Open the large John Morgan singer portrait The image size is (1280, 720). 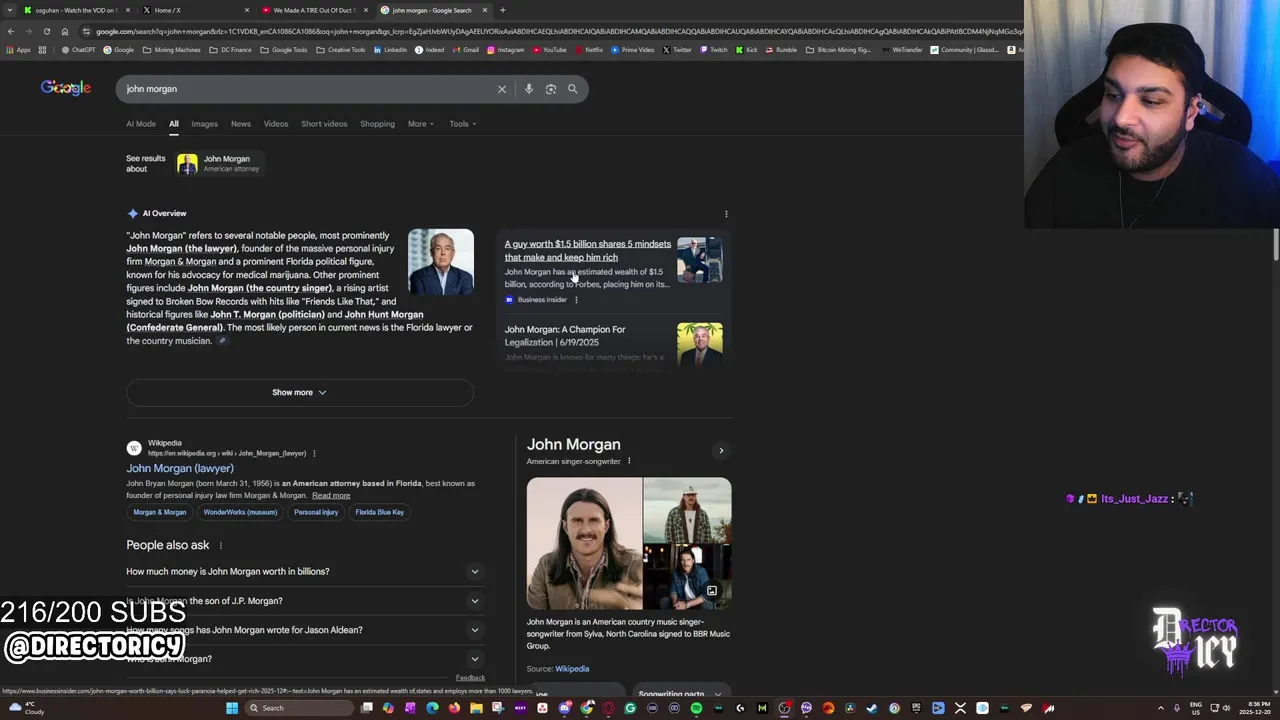(x=584, y=543)
